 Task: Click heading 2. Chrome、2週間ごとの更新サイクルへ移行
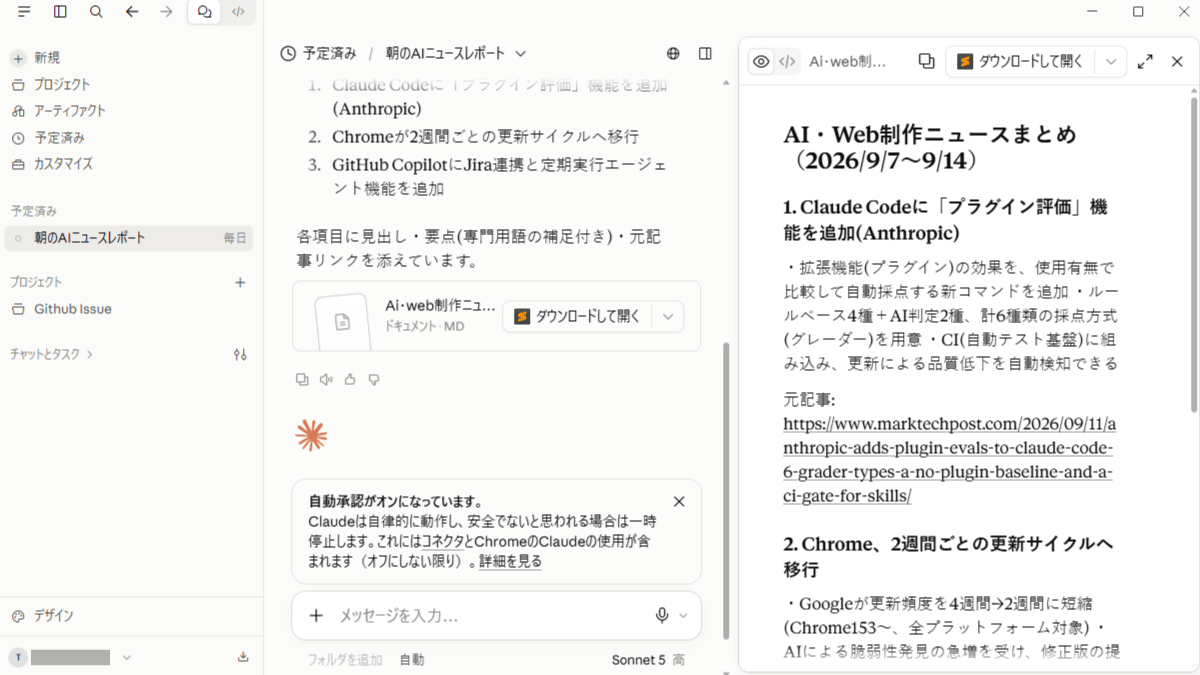[948, 557]
